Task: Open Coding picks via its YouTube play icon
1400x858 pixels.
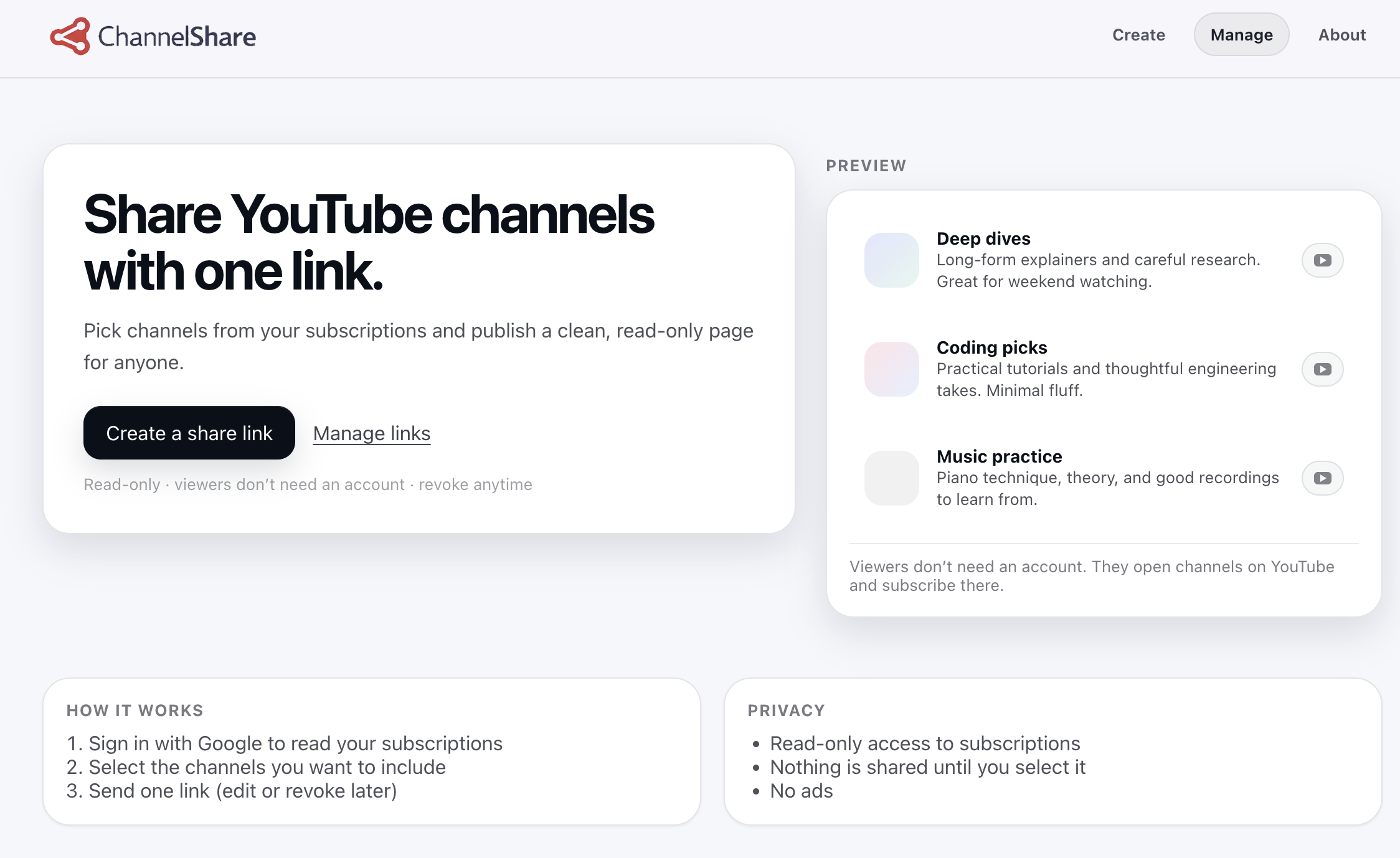Action: [x=1322, y=369]
